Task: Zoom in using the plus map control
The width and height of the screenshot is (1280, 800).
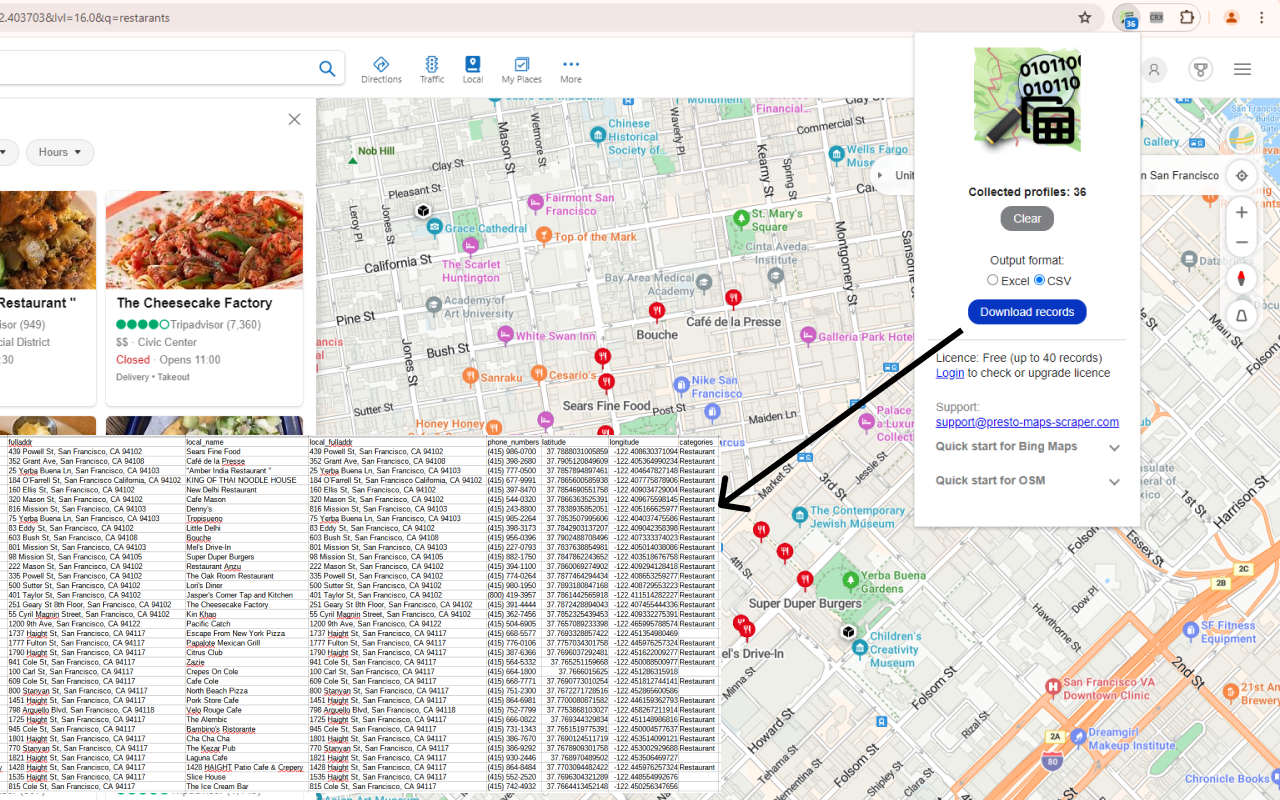Action: (x=1241, y=212)
